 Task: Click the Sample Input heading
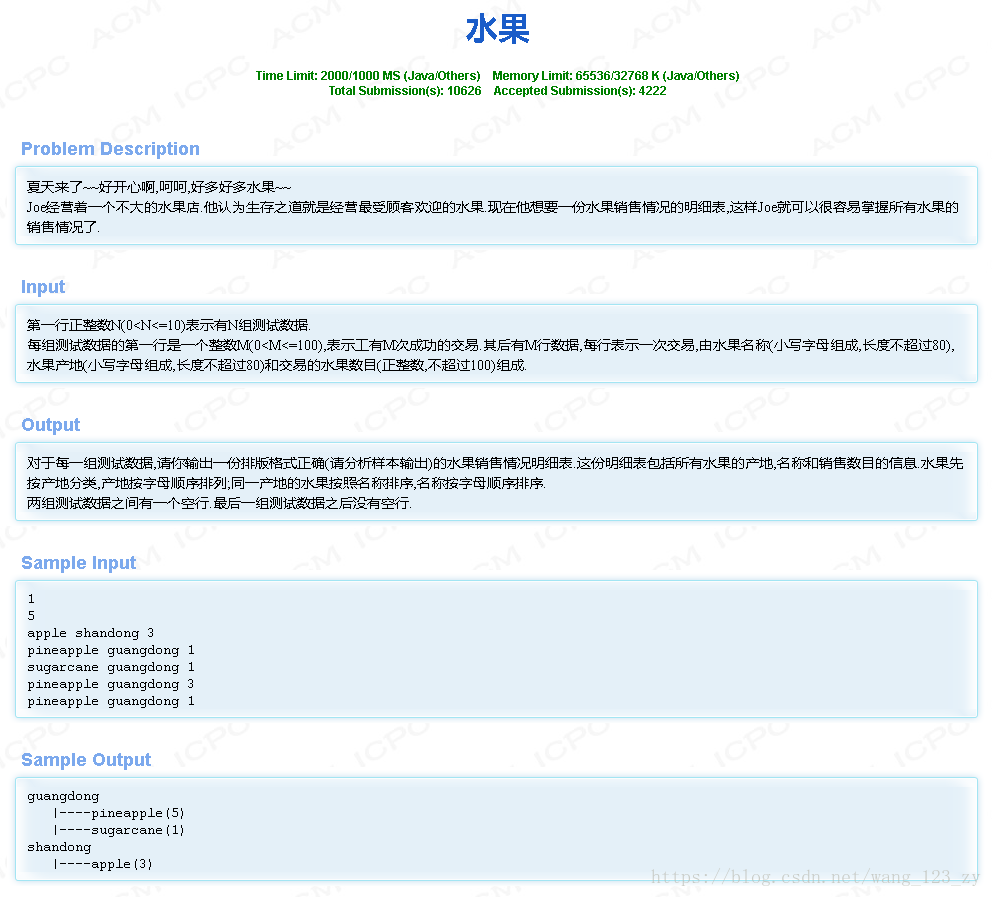78,563
